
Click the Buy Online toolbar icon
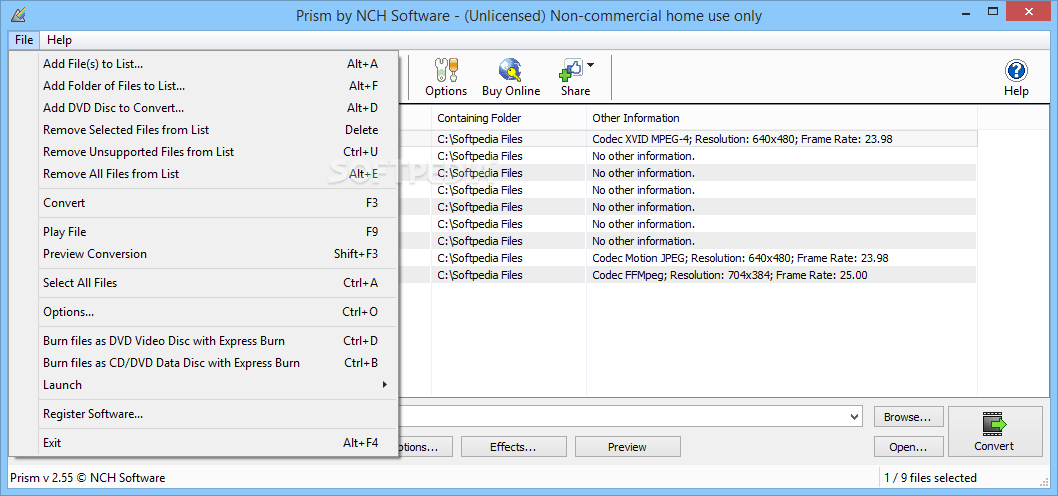click(x=511, y=70)
